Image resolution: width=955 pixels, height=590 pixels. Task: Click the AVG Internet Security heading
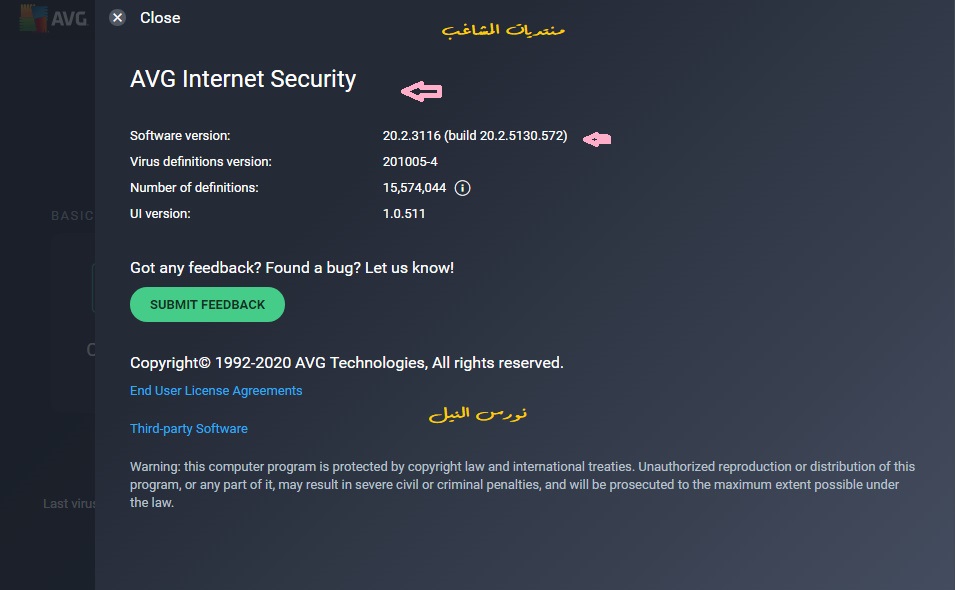pyautogui.click(x=243, y=80)
